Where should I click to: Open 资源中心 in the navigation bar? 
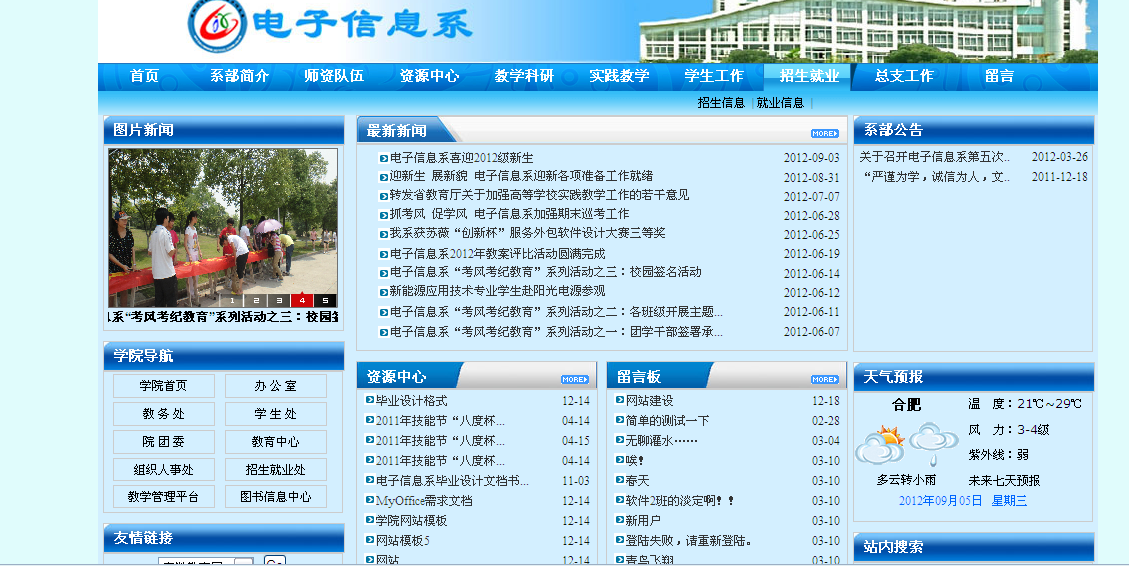(x=429, y=76)
